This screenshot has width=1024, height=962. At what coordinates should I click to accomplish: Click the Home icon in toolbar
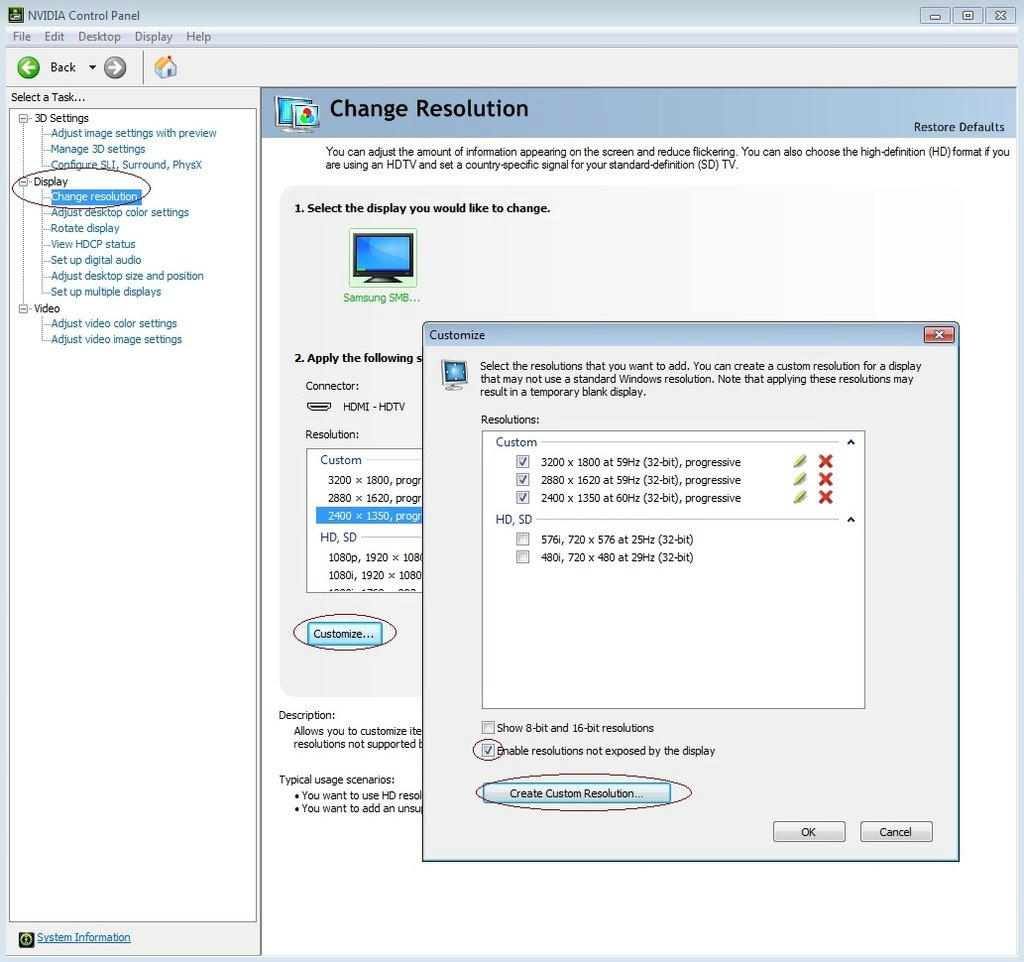166,67
